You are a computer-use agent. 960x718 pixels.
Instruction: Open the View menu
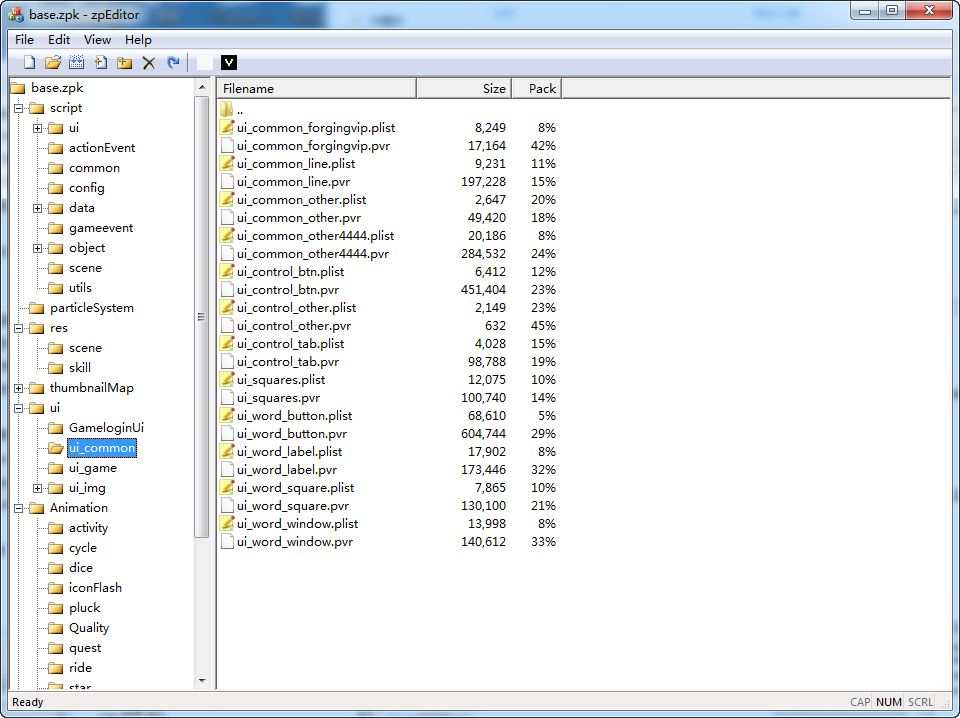97,40
